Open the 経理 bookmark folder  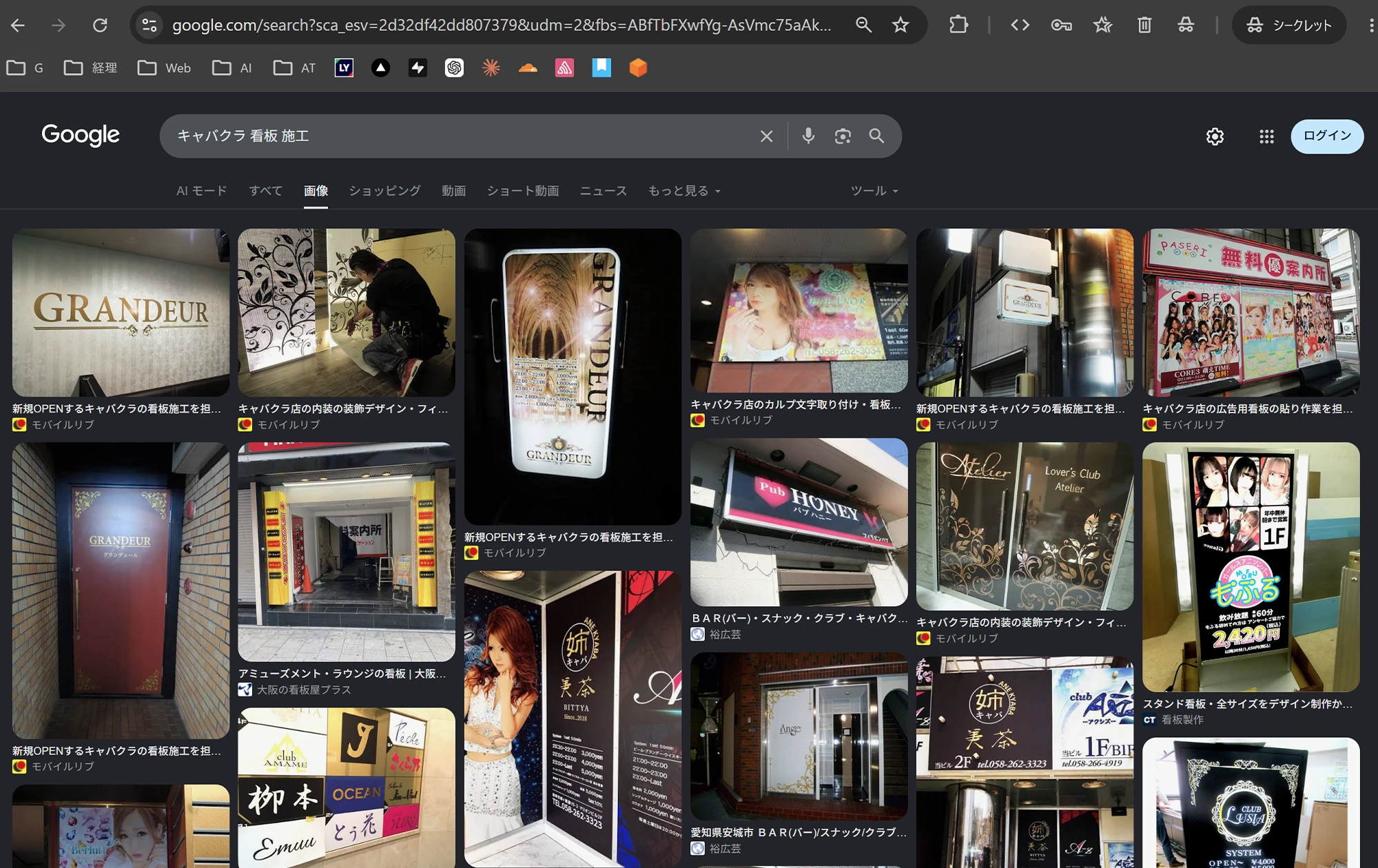click(x=90, y=68)
